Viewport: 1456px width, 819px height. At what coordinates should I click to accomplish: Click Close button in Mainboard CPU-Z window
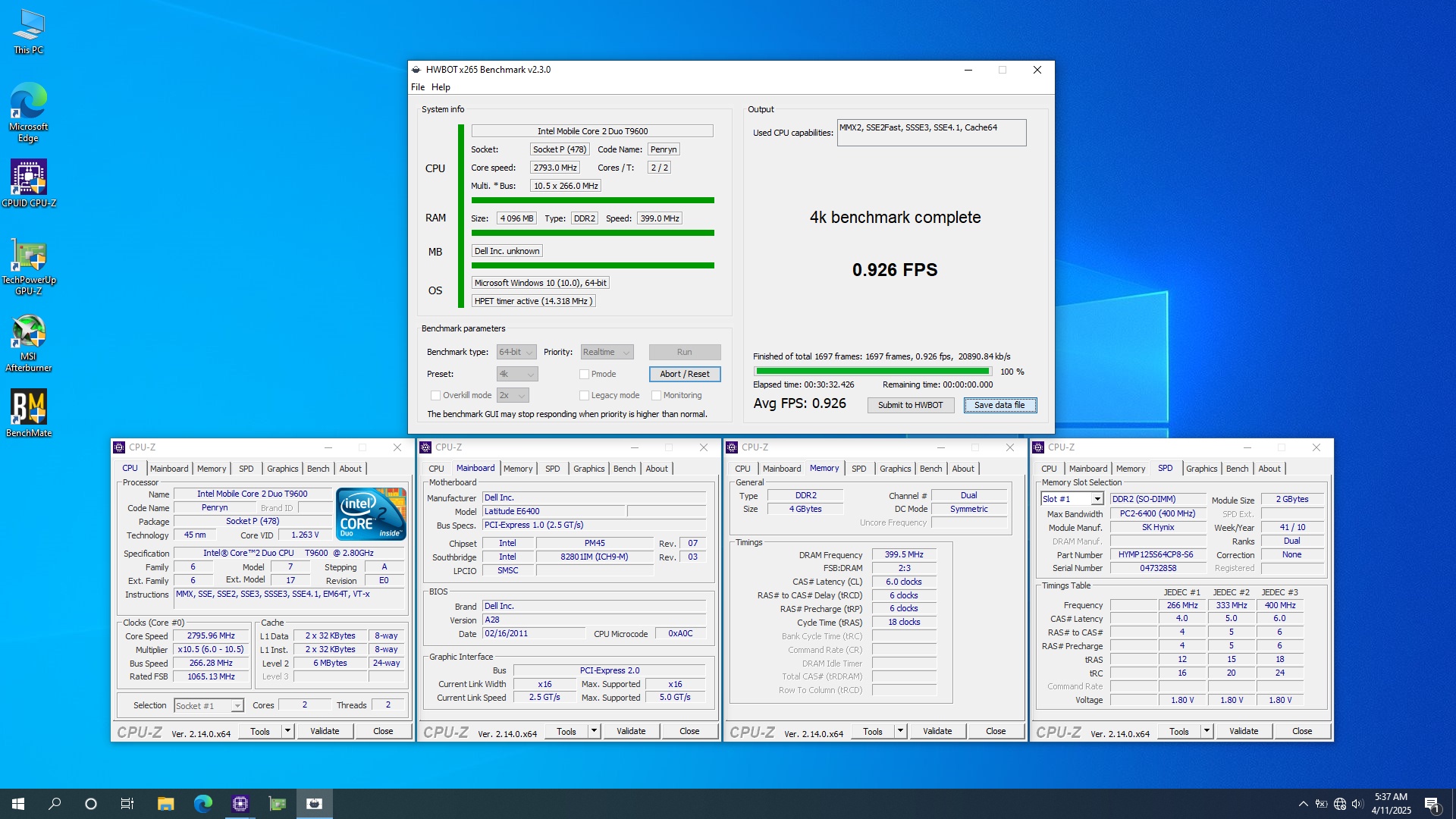[x=689, y=731]
